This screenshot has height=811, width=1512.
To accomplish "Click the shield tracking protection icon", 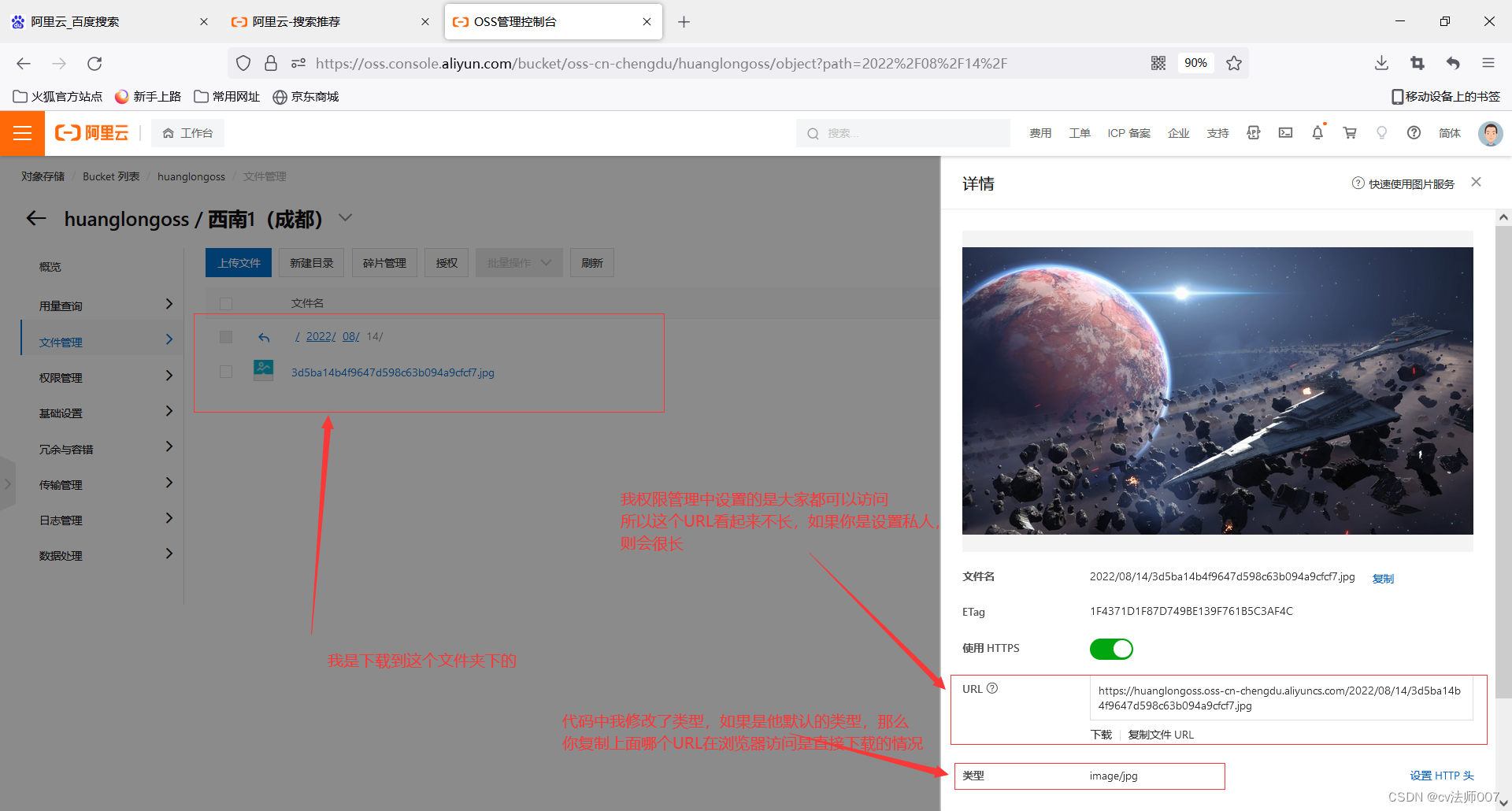I will (243, 63).
